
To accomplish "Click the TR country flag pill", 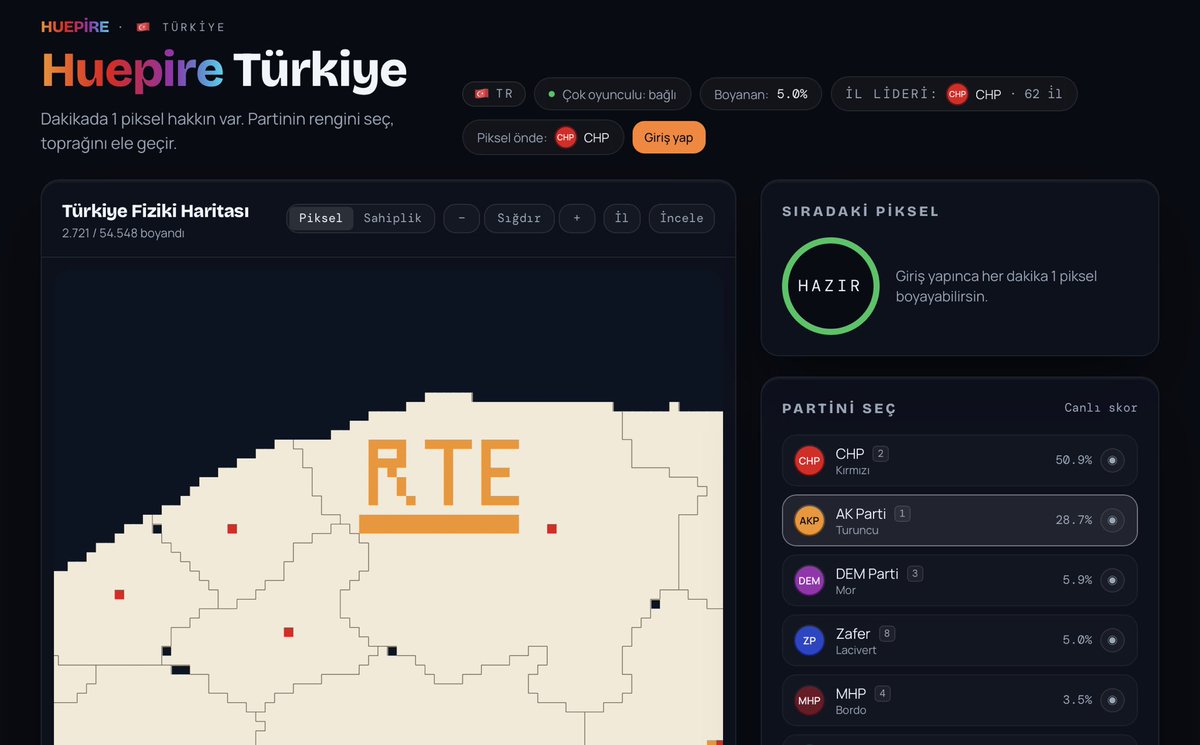I will 494,94.
